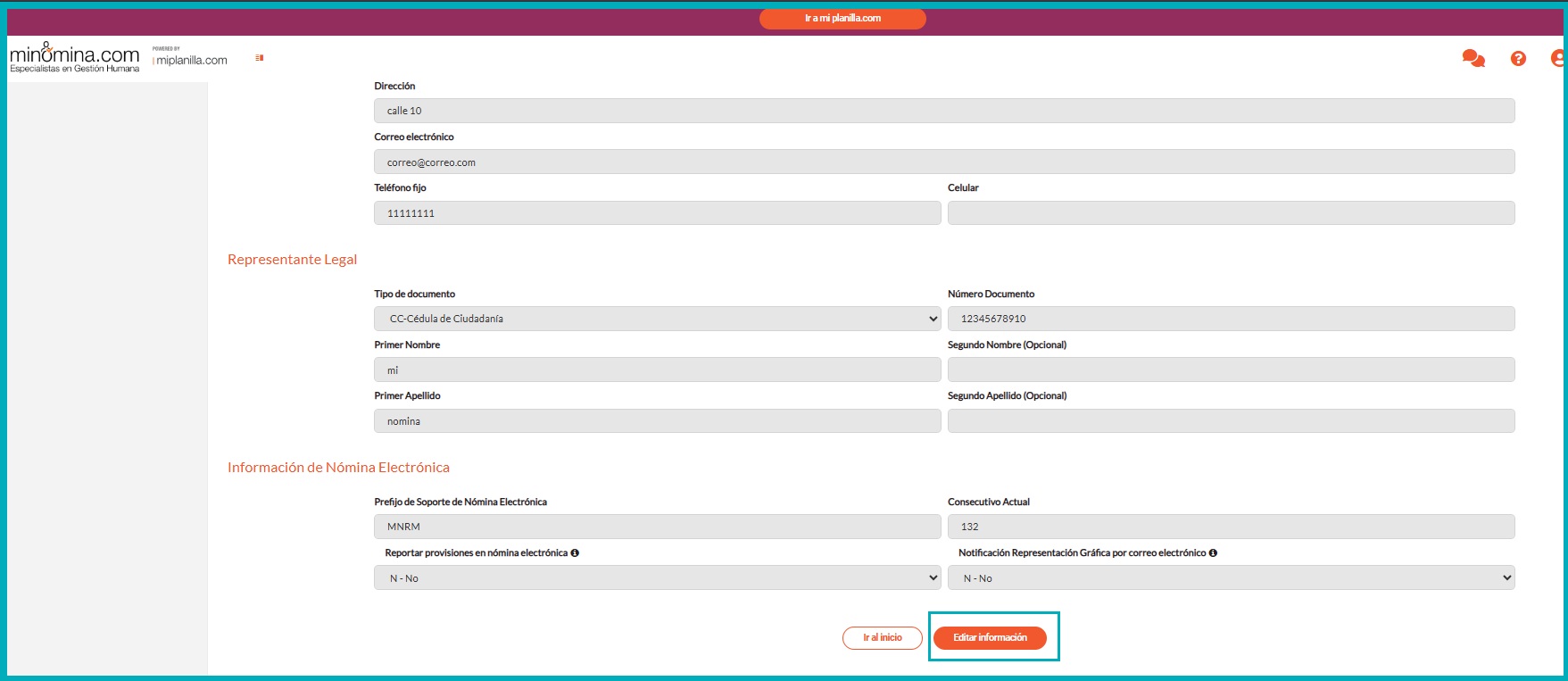This screenshot has height=681, width=1568.
Task: Click the miplanilla.com powered-by logo
Action: 190,57
